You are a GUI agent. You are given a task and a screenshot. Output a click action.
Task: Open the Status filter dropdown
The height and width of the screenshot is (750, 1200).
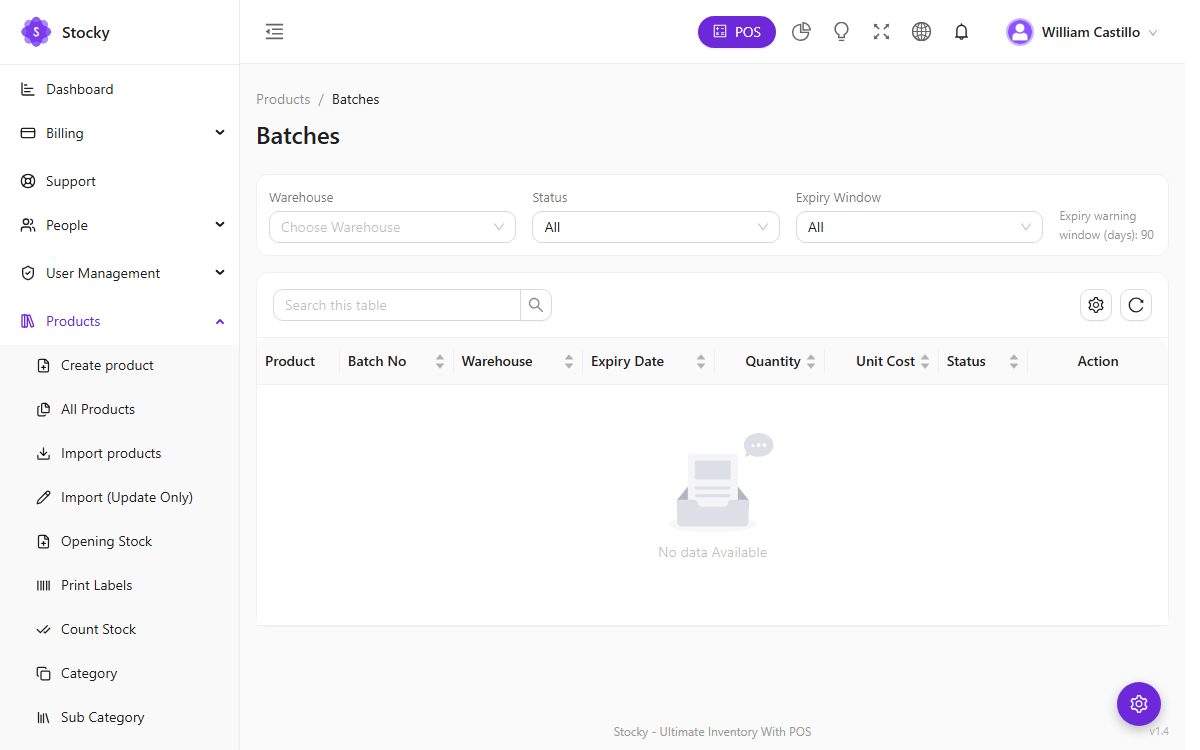point(656,227)
